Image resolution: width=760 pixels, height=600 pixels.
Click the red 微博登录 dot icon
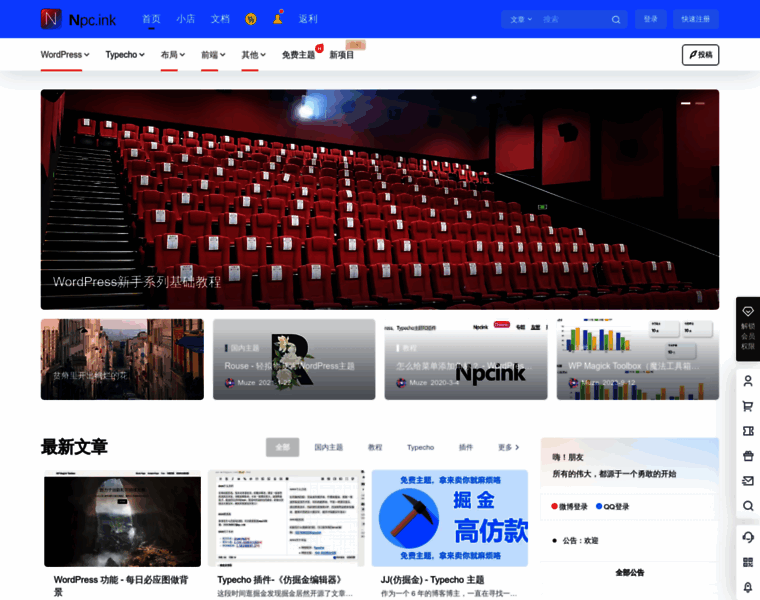pyautogui.click(x=554, y=506)
